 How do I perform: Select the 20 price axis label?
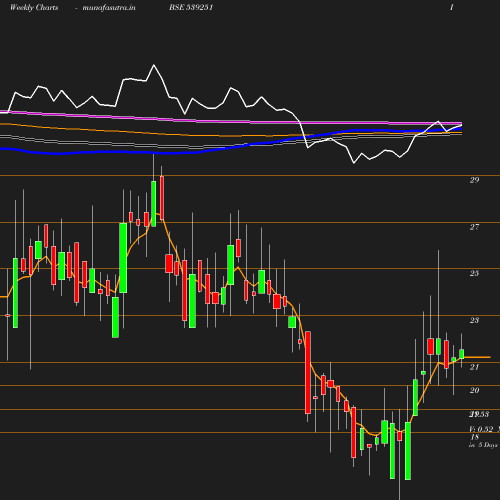point(474,390)
